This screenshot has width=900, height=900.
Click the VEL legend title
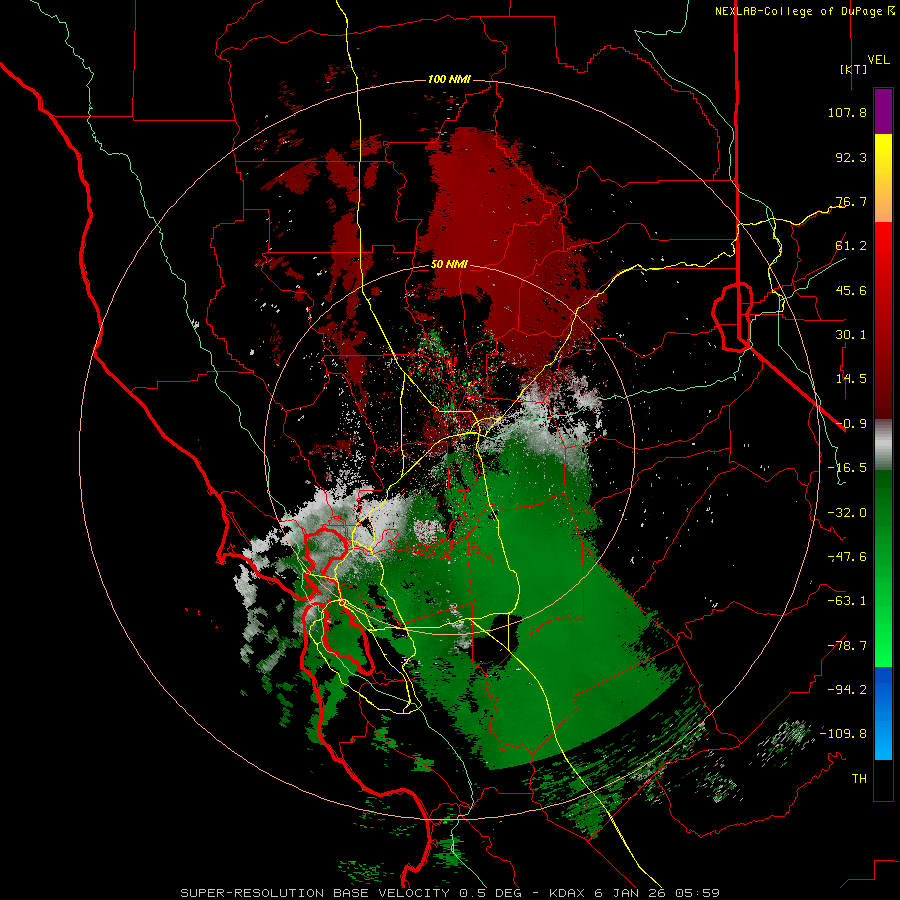pos(878,60)
